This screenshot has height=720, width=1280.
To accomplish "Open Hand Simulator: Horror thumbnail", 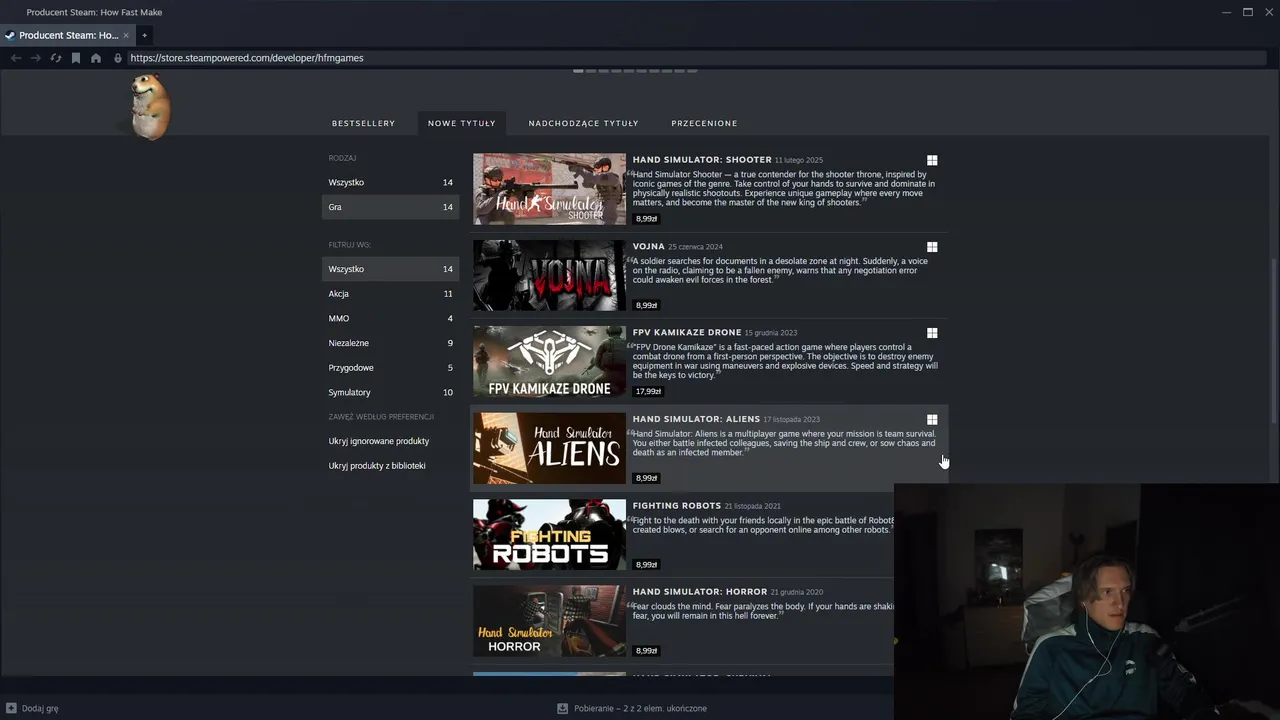I will (549, 621).
